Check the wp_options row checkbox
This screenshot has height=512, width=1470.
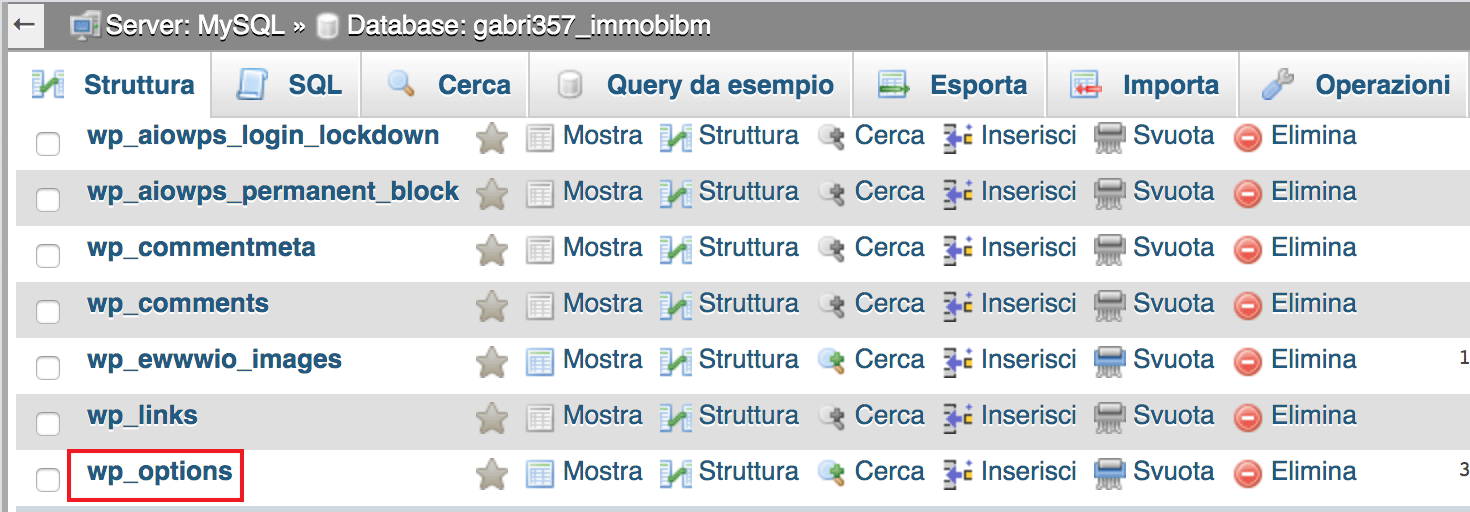[48, 480]
